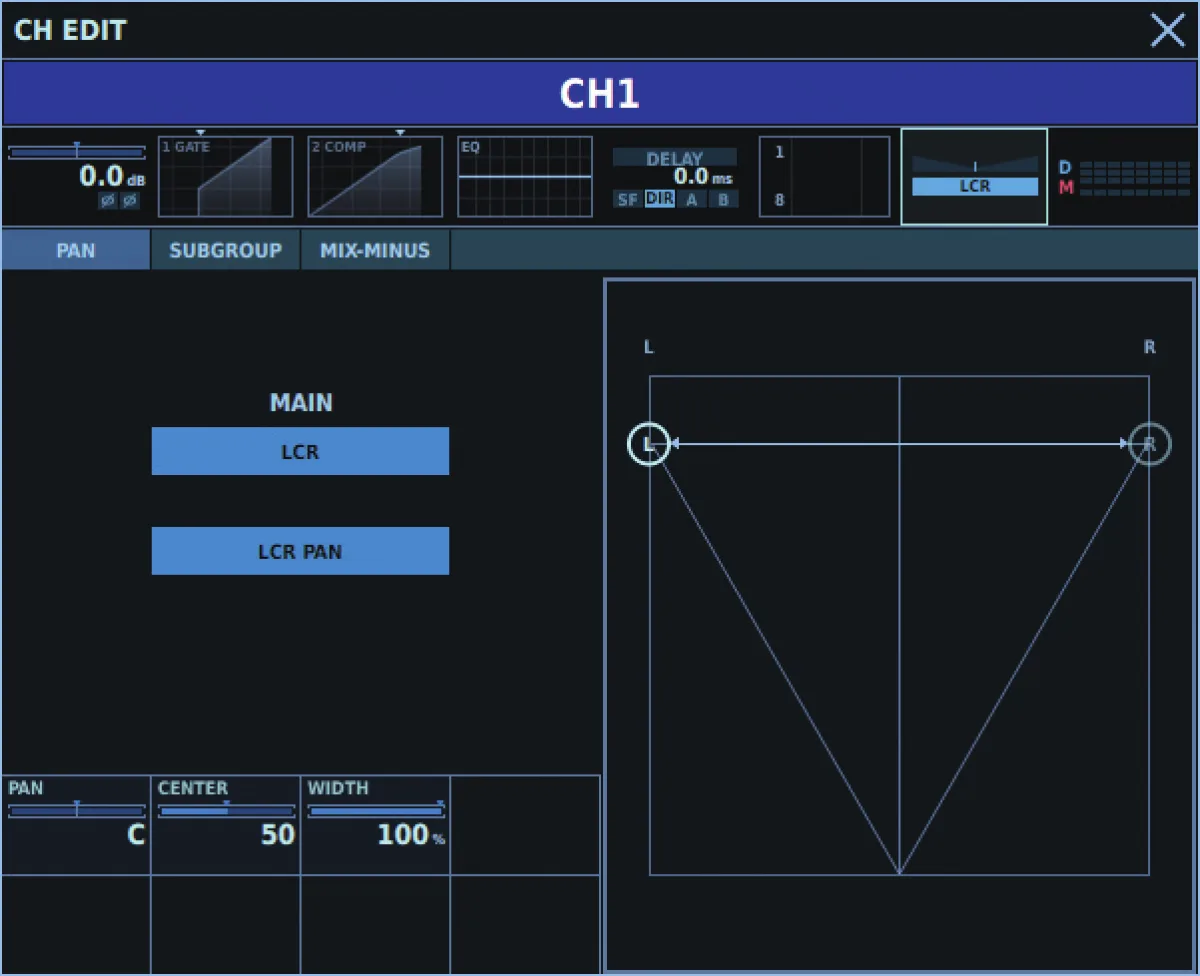
Task: Click the LCR PAN button
Action: 300,551
